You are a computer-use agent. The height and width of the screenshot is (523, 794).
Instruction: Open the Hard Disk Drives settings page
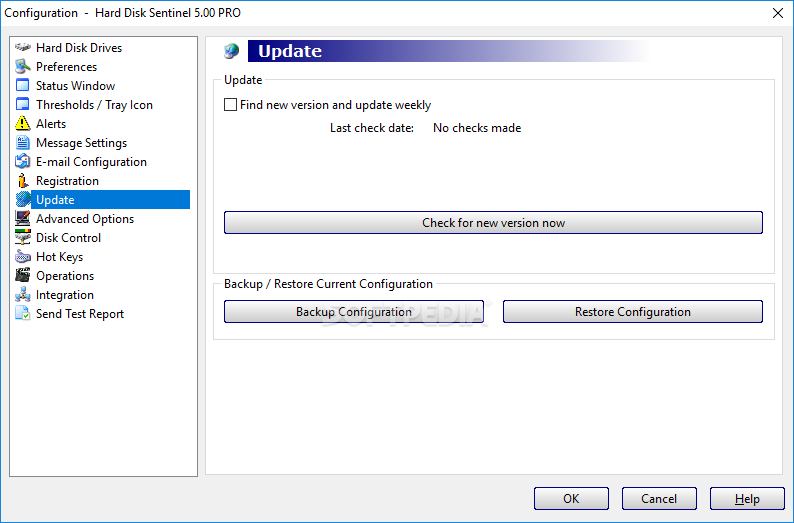coord(79,48)
